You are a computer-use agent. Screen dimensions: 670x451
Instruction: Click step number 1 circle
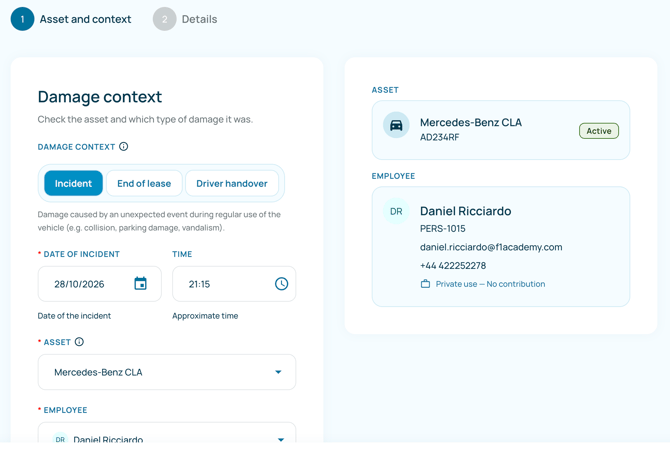(x=22, y=19)
